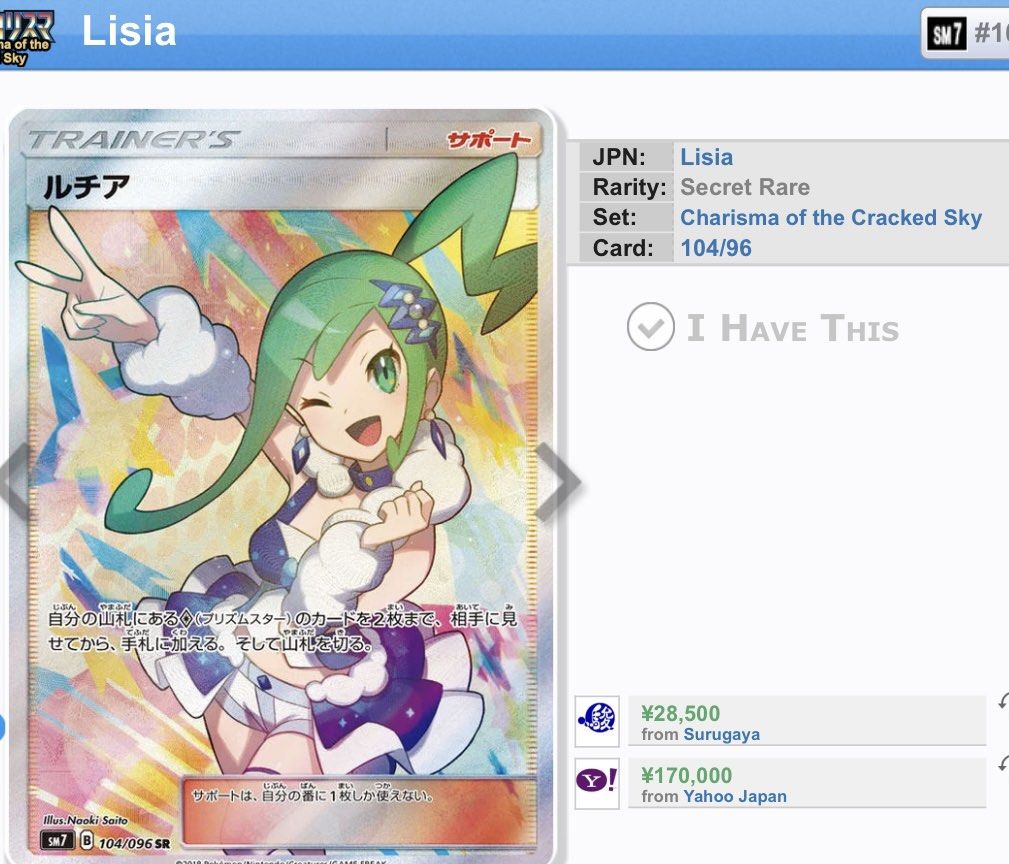
Task: Refresh the Yahoo Japan price arrow icon
Action: [1003, 763]
